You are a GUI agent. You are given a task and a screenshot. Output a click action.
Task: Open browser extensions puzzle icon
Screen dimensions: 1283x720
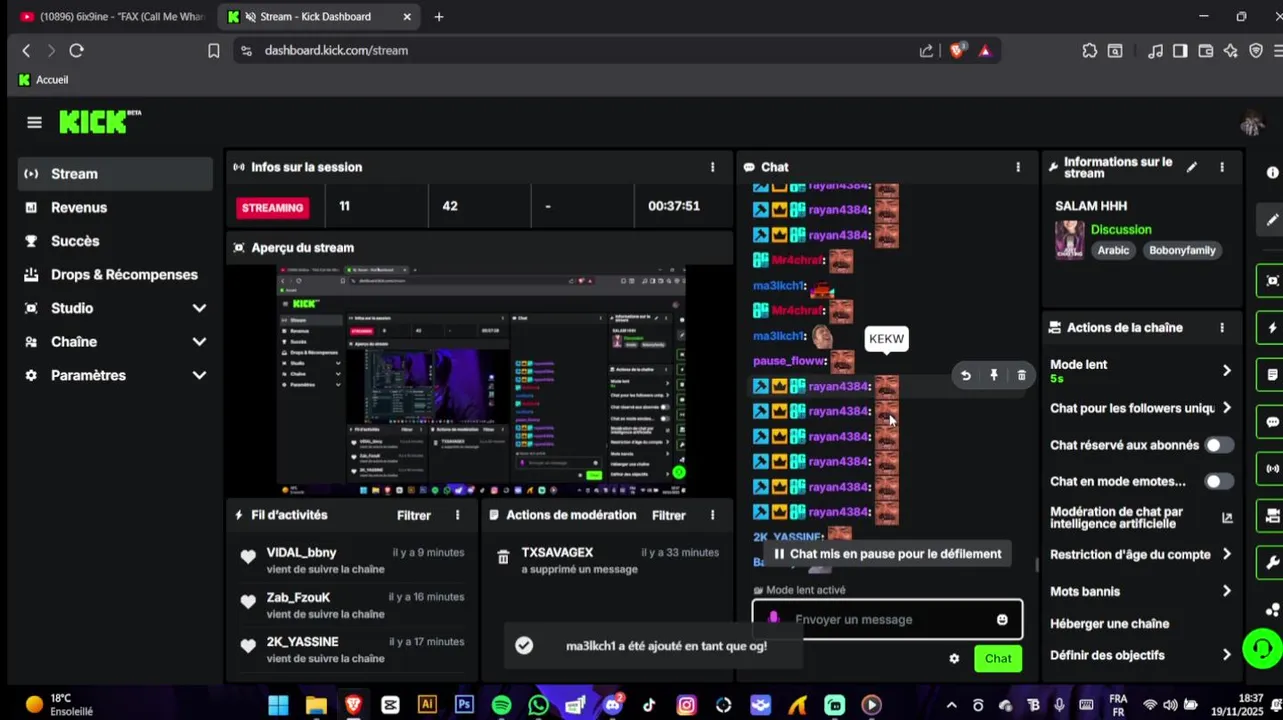point(1089,50)
